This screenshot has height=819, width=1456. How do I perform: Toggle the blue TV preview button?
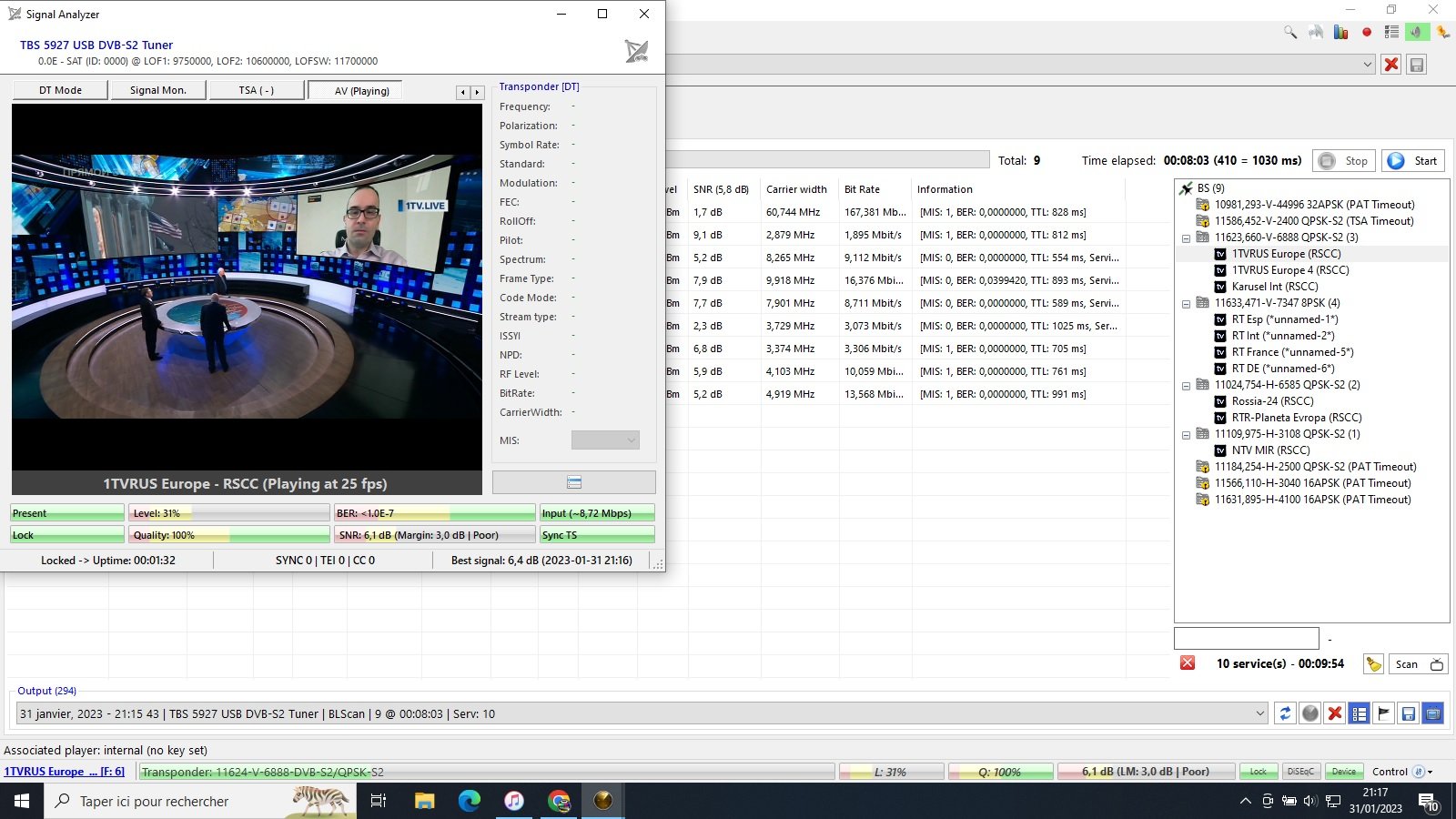(1432, 714)
